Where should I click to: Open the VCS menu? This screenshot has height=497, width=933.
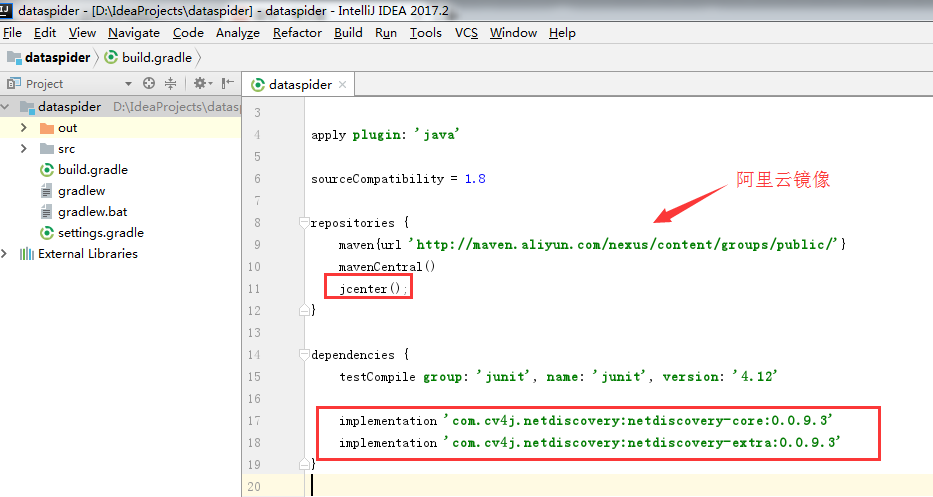pos(466,33)
